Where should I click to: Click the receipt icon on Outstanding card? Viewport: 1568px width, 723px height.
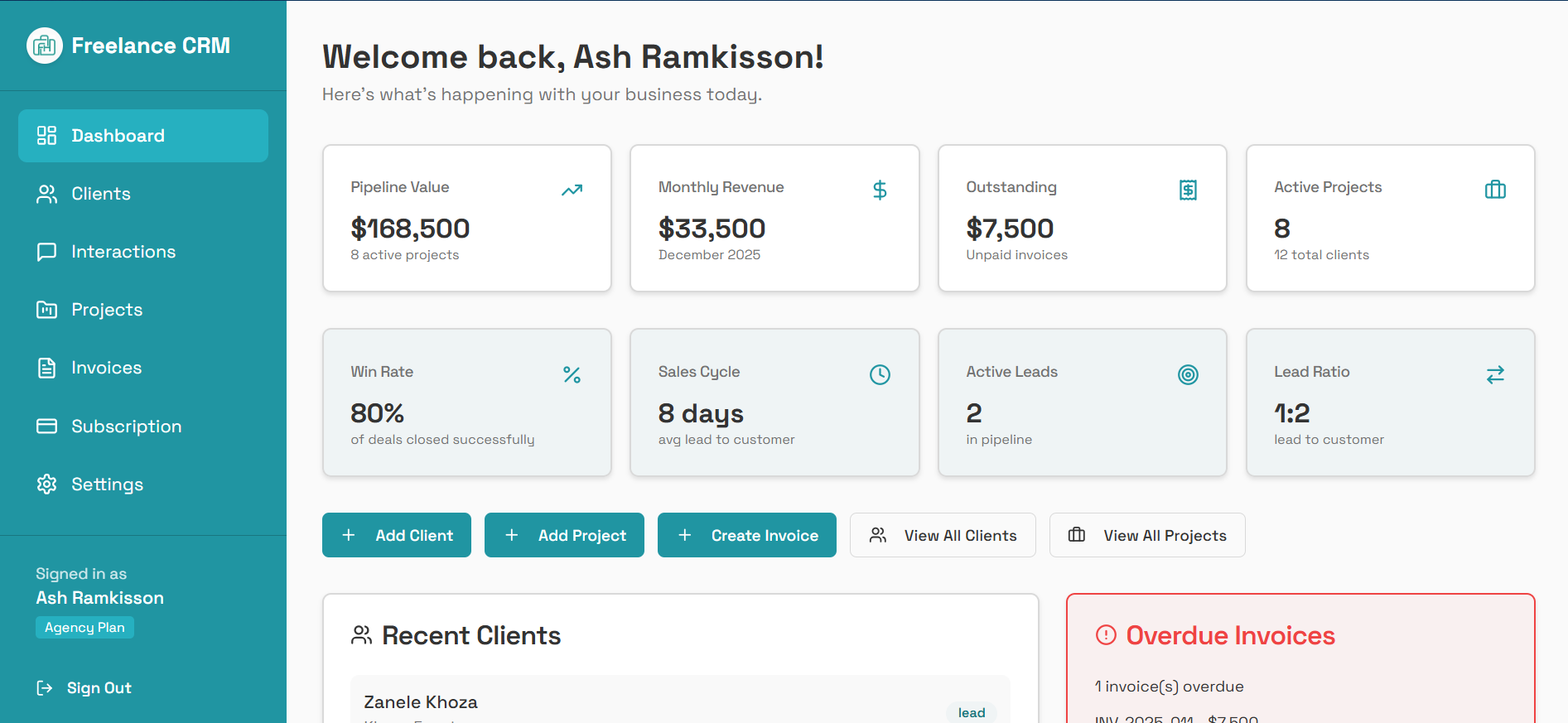coord(1188,190)
